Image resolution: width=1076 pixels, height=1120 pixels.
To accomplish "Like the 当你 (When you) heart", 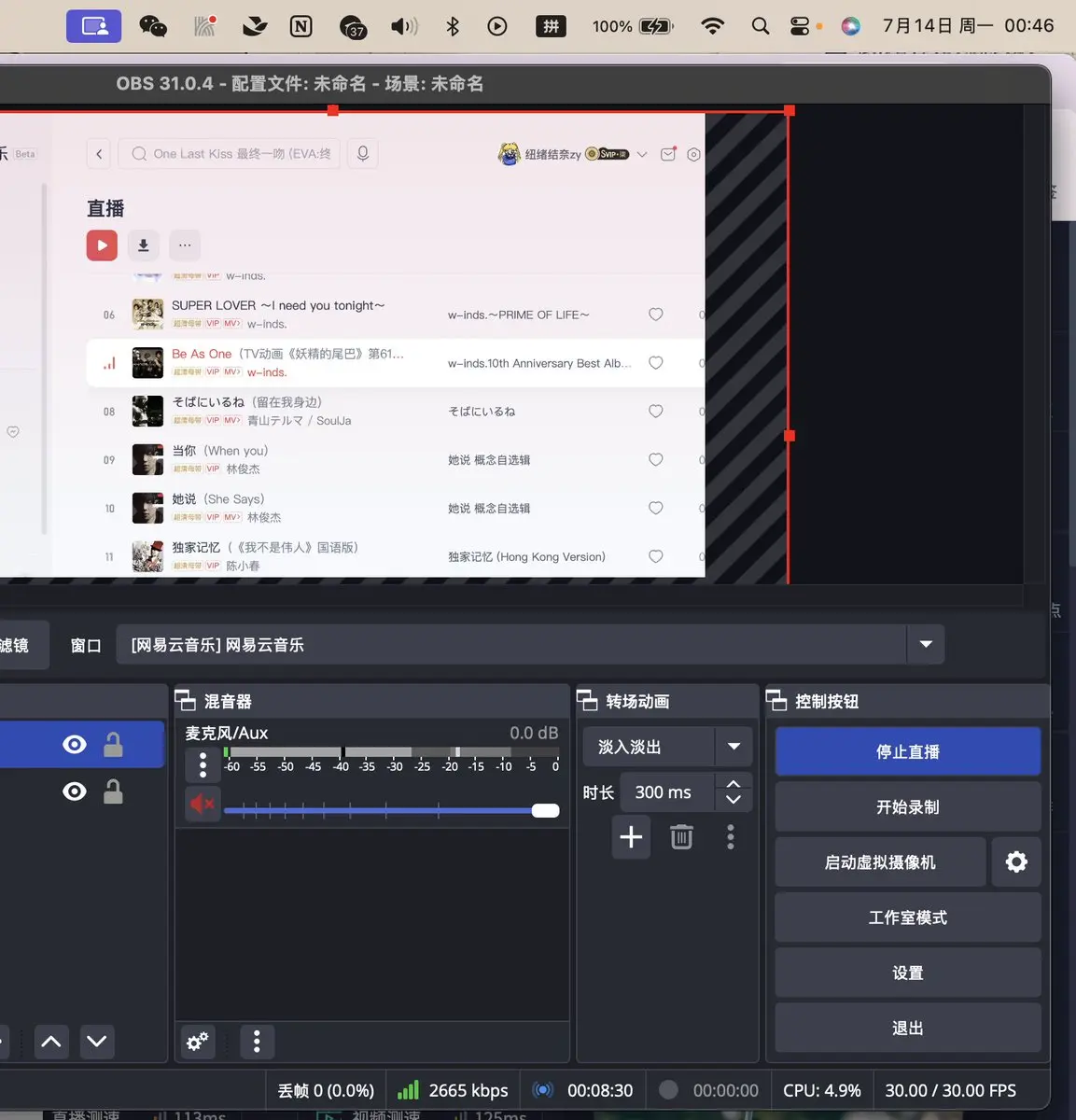I will tap(656, 460).
